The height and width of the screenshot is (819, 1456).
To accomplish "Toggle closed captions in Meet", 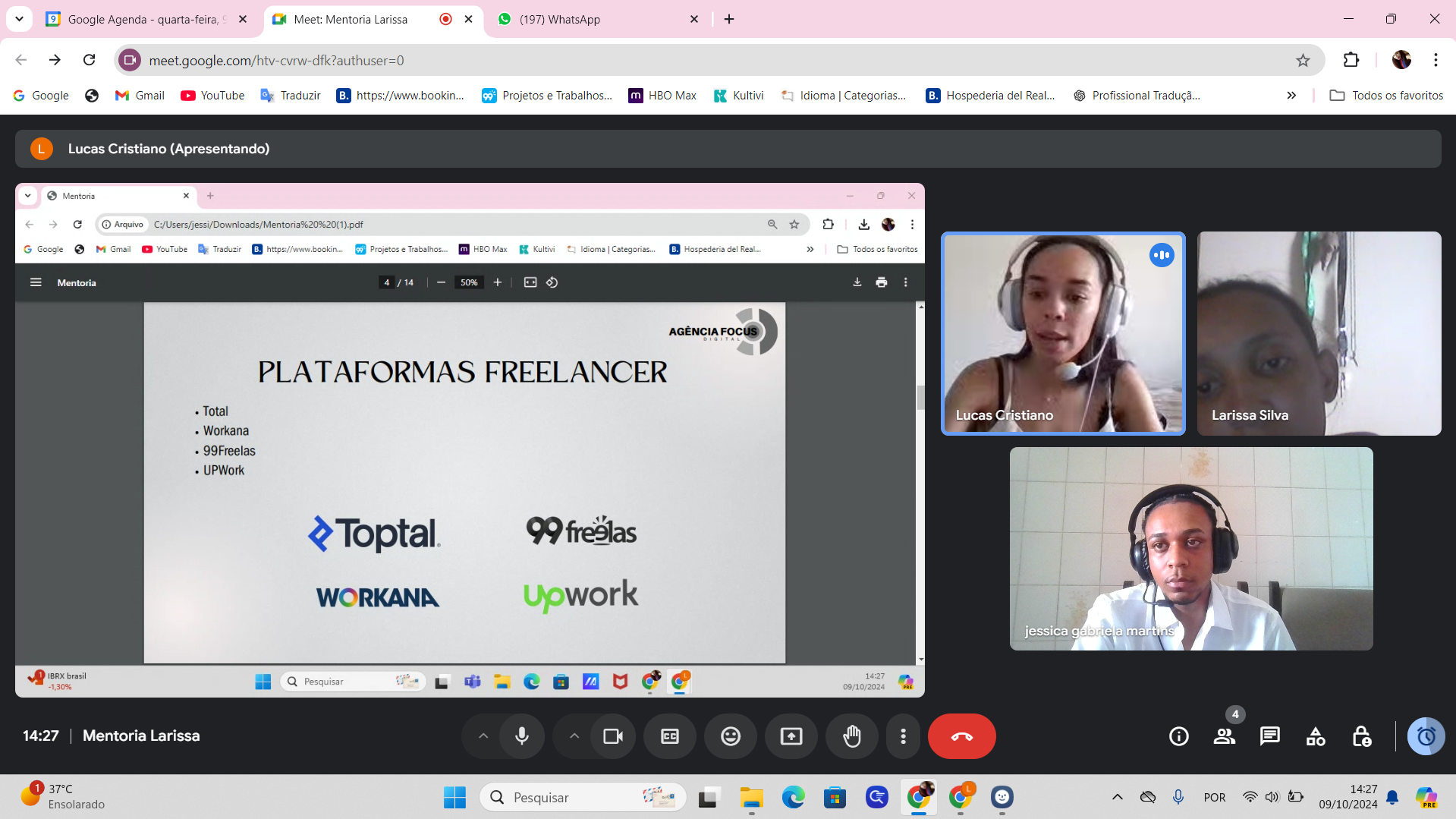I will pyautogui.click(x=670, y=736).
